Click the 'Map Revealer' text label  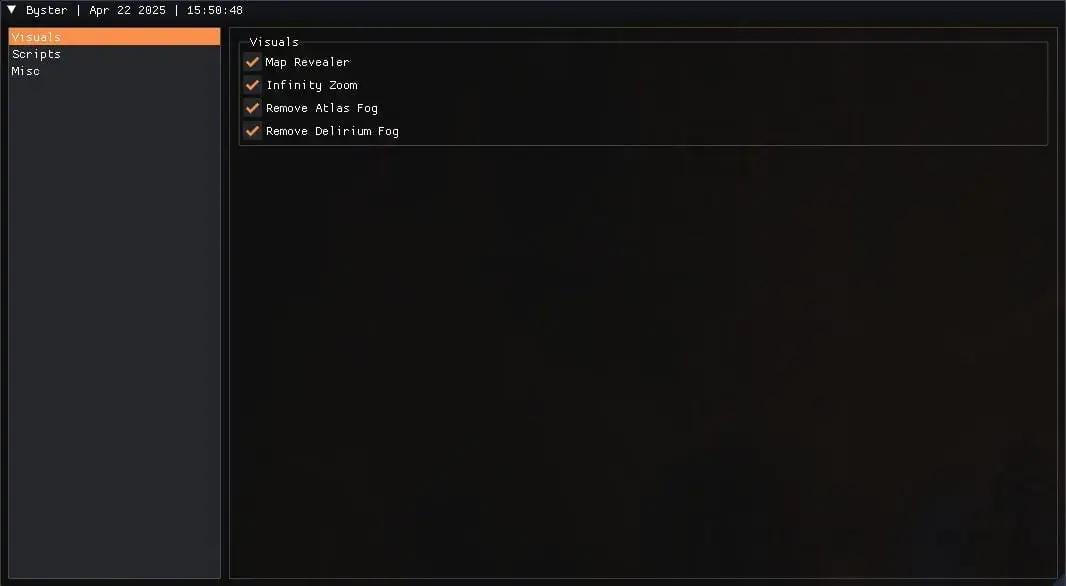tap(307, 62)
